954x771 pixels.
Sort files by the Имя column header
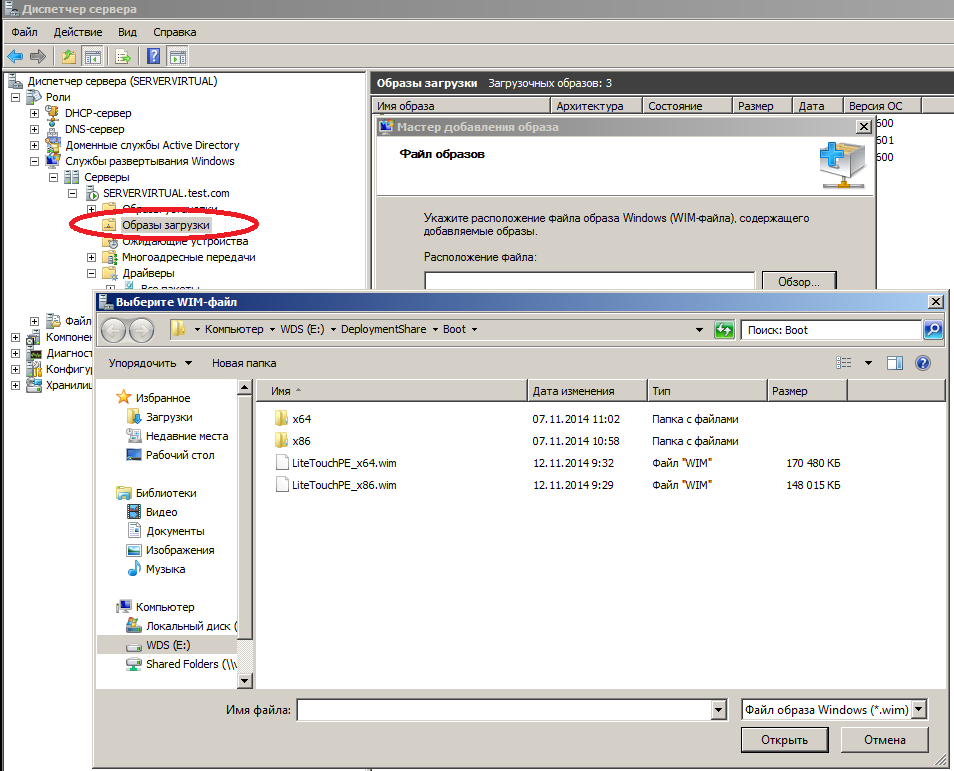tap(391, 391)
